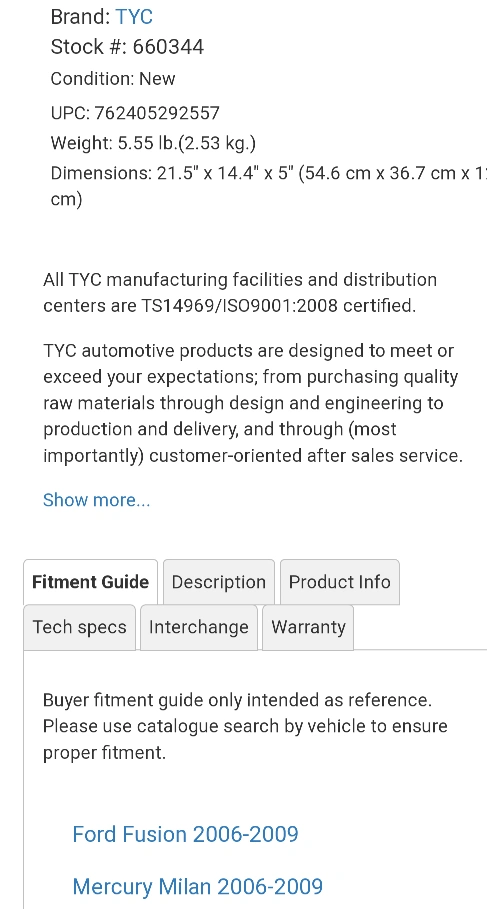Screen dimensions: 487x909
Task: Click the TS14969/ISO9001:2008 certification paragraph
Action: [x=240, y=292]
